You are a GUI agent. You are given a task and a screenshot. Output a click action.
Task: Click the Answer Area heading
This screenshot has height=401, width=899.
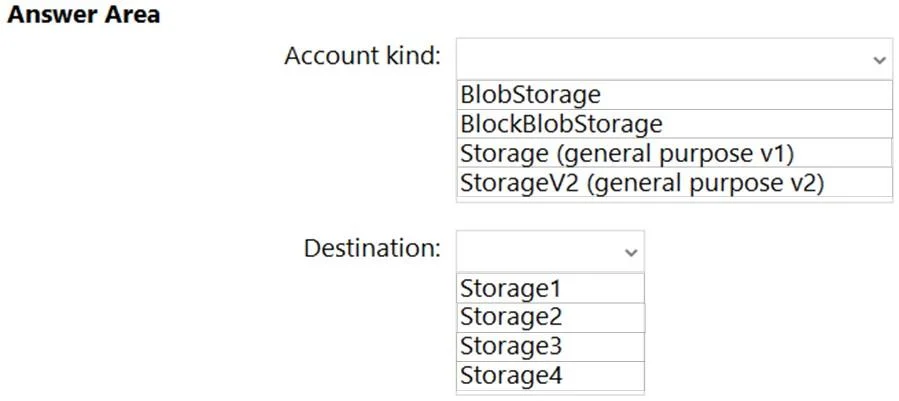click(84, 15)
